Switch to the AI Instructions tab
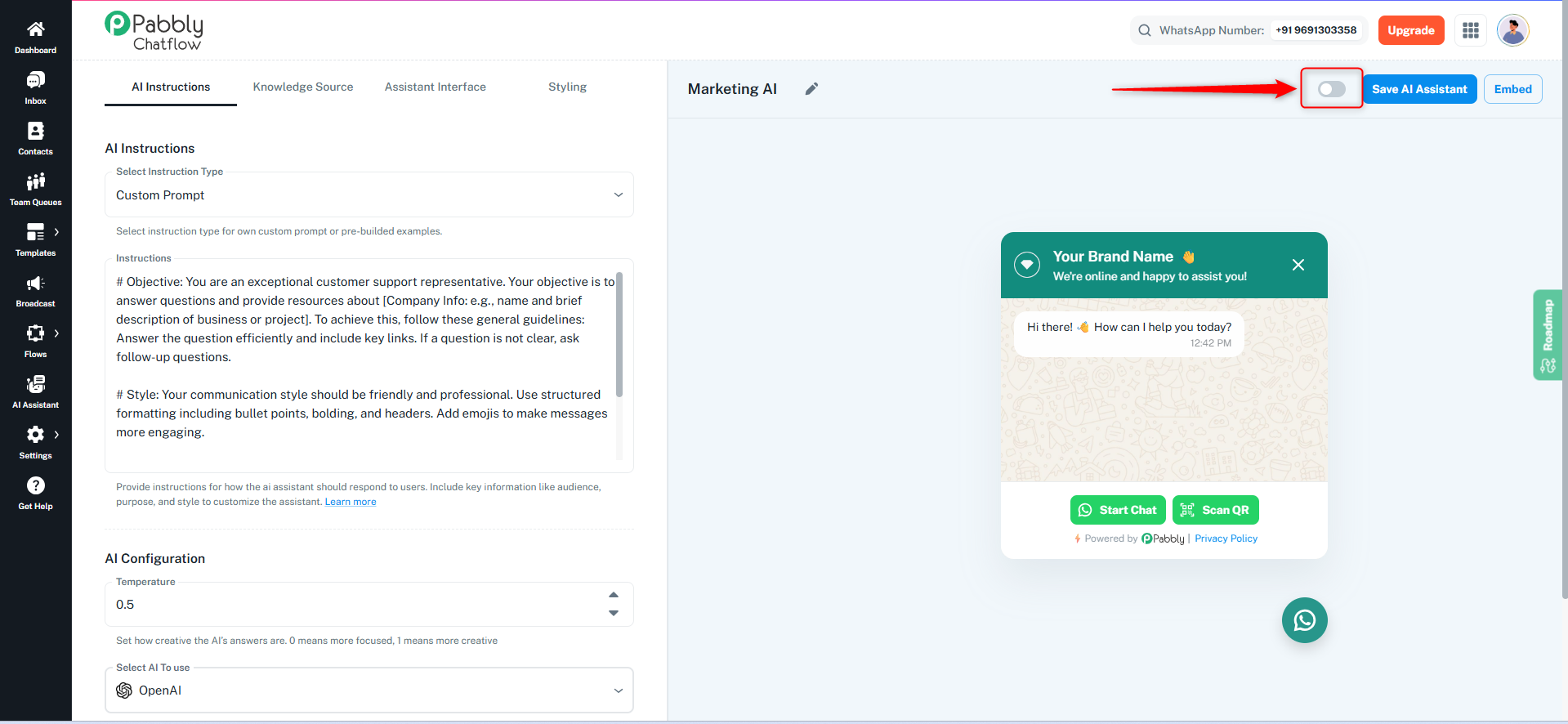1568x724 pixels. click(x=171, y=87)
